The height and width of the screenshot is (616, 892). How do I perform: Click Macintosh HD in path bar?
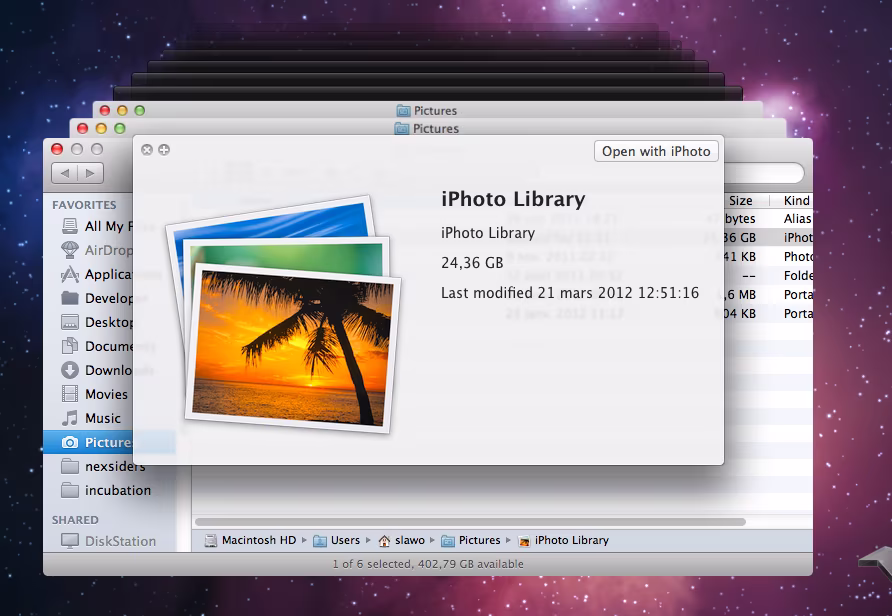(x=251, y=540)
